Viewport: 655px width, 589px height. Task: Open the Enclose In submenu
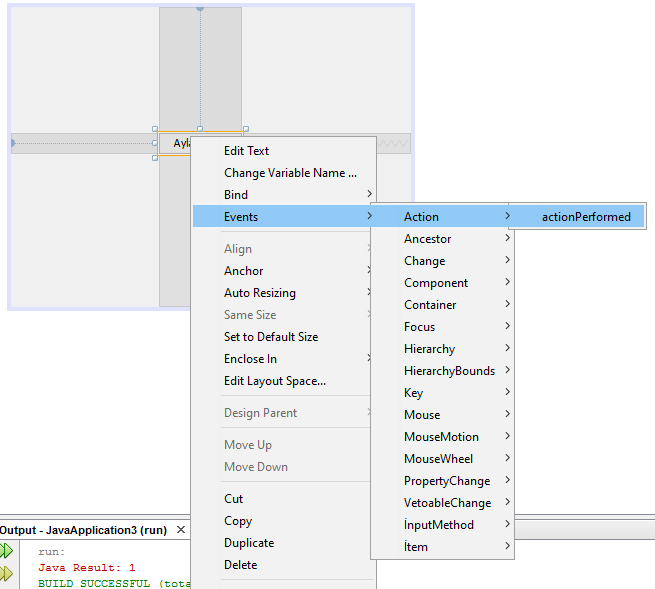[284, 359]
